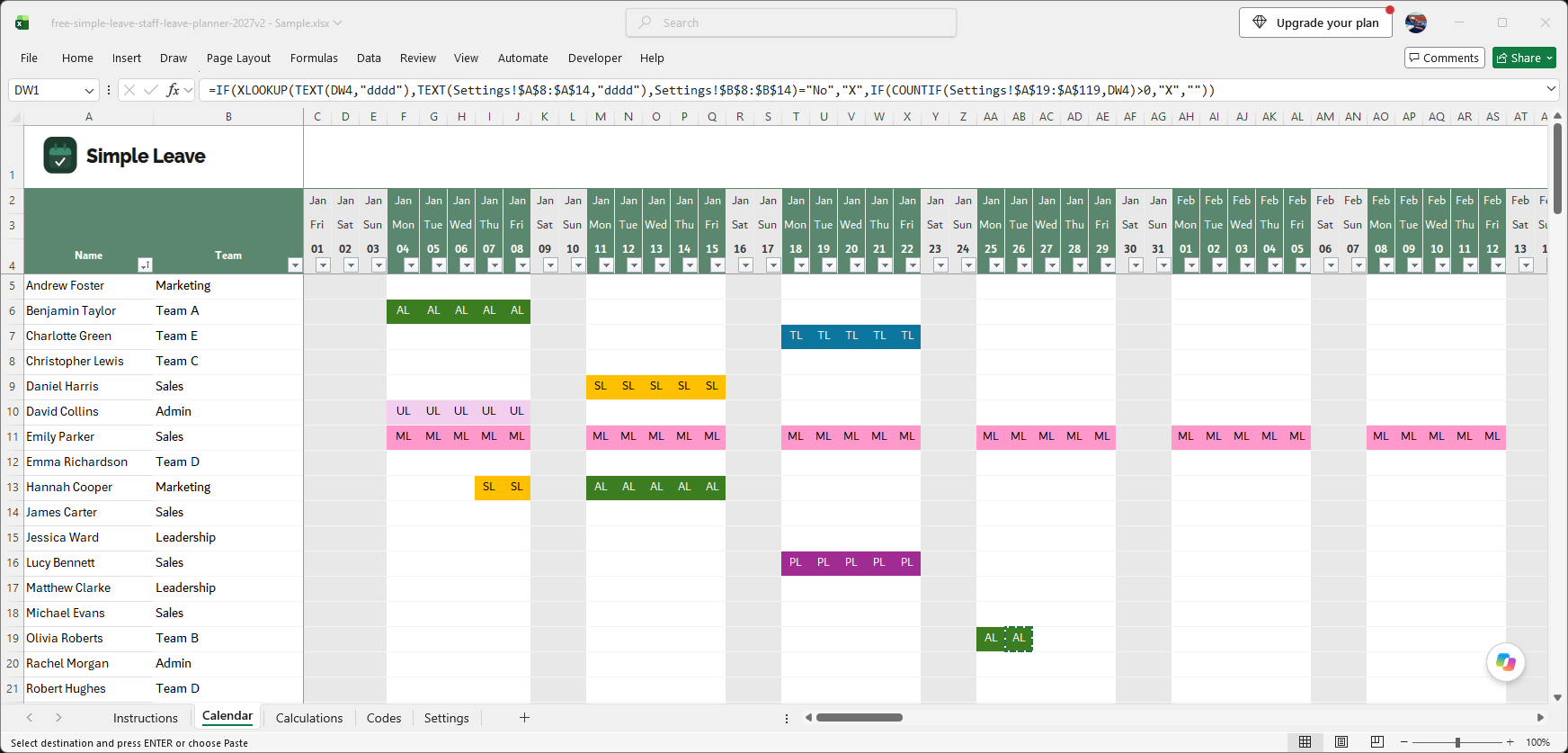Click the Upgrade your plan button

(1315, 22)
